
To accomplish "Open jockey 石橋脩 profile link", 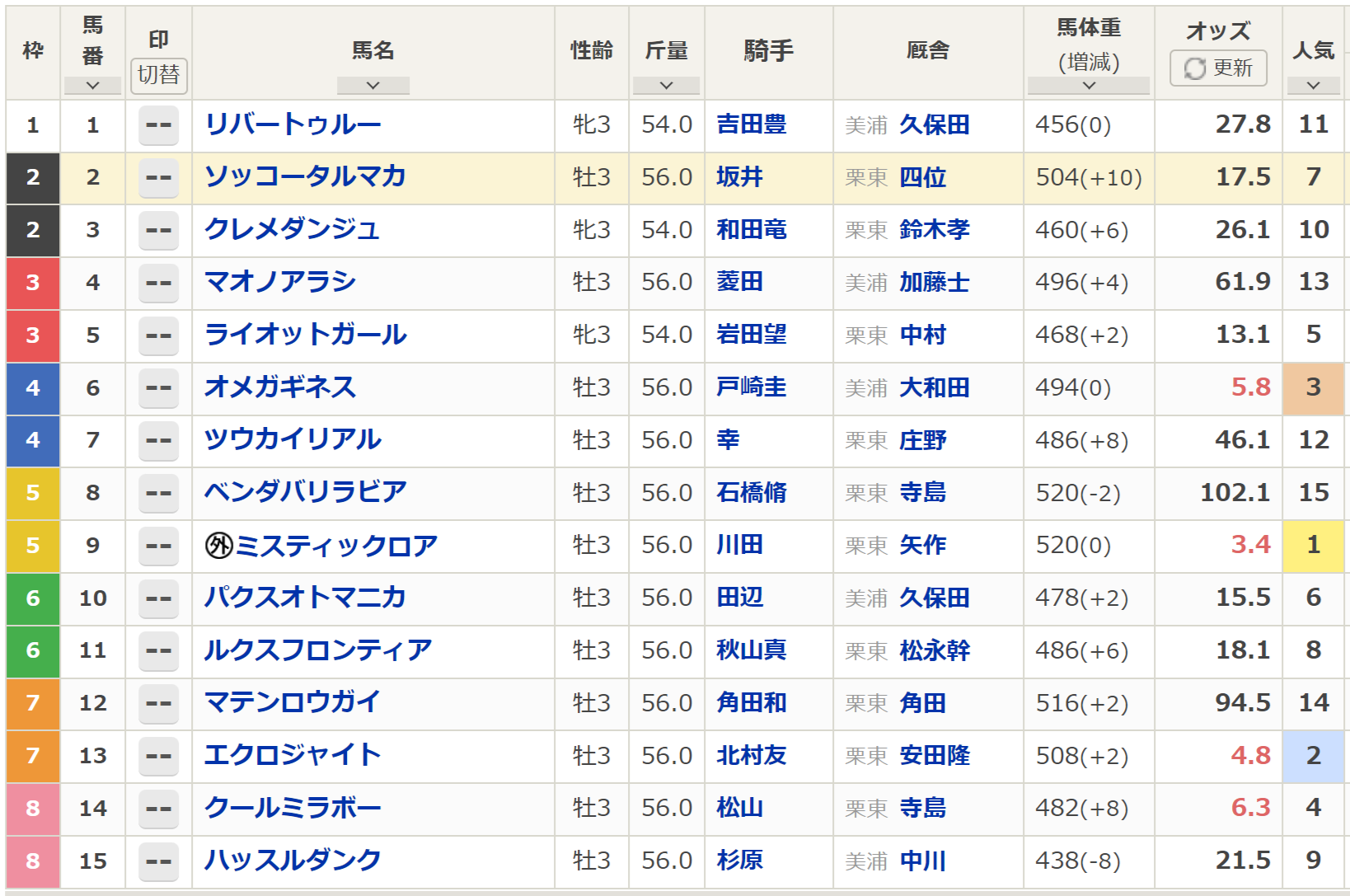I will pos(752,492).
